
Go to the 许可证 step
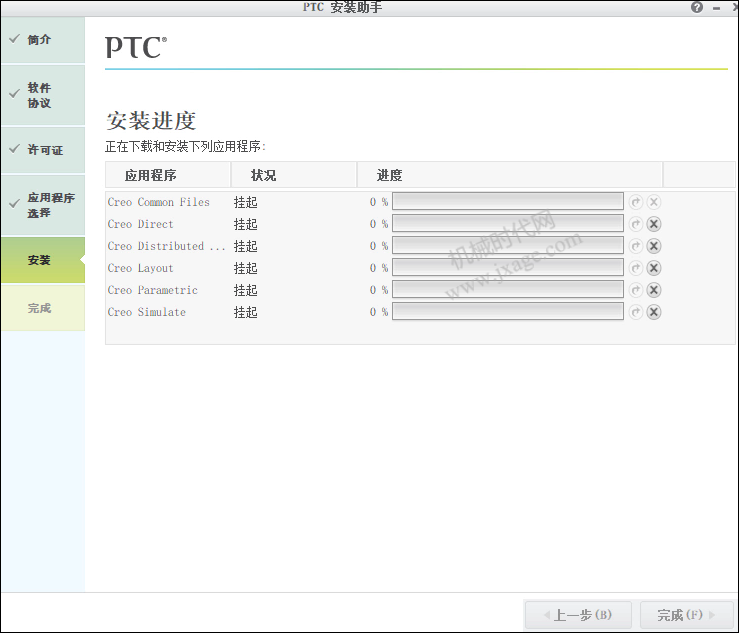[x=43, y=150]
